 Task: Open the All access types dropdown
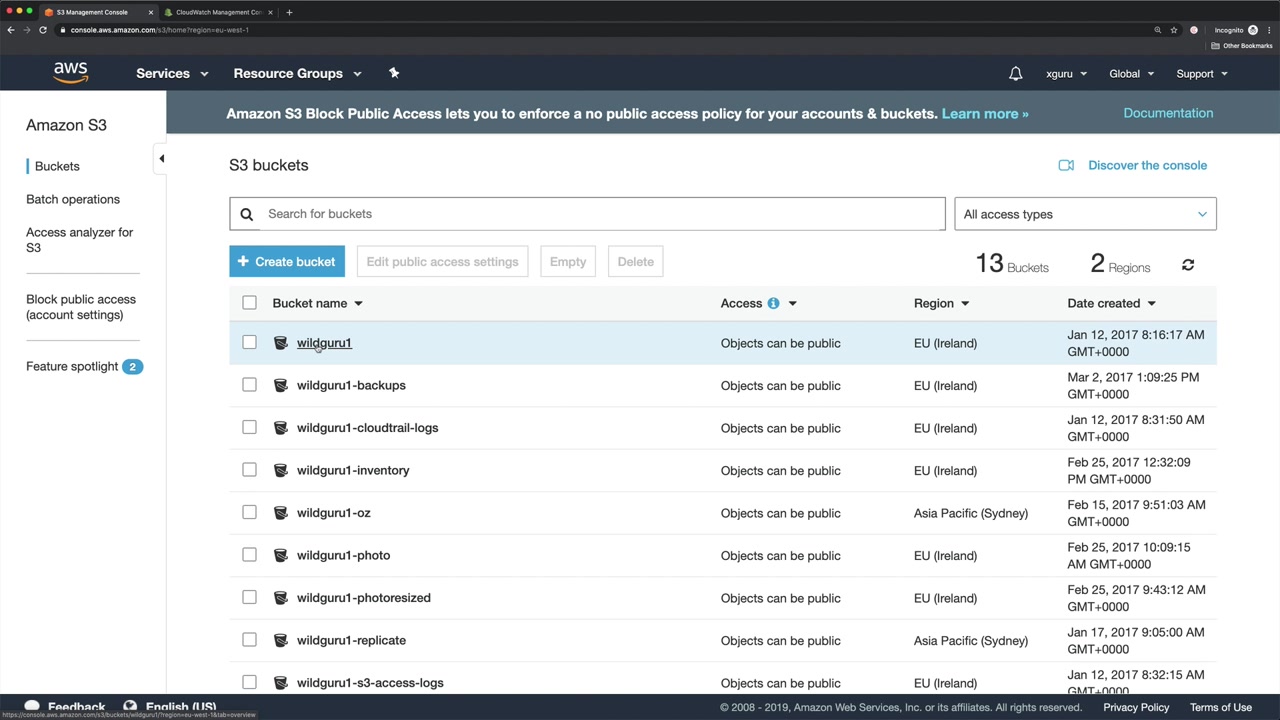tap(1085, 214)
